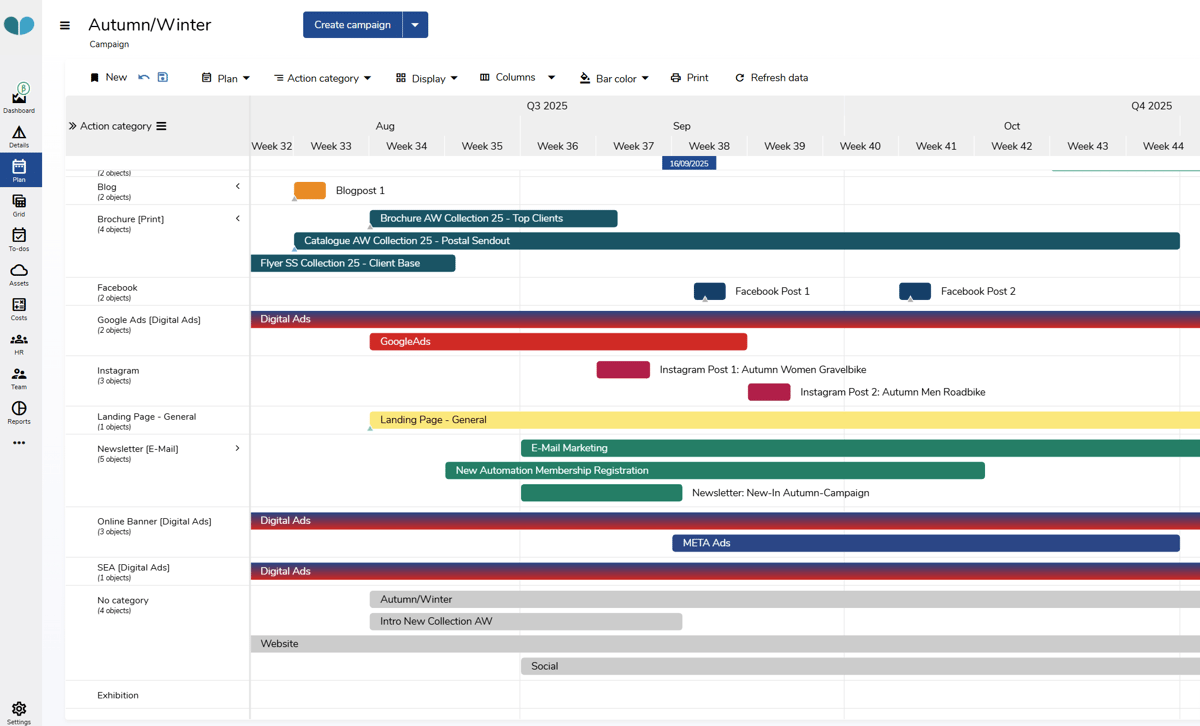
Task: Click the undo arrow icon in toolbar
Action: (x=144, y=77)
